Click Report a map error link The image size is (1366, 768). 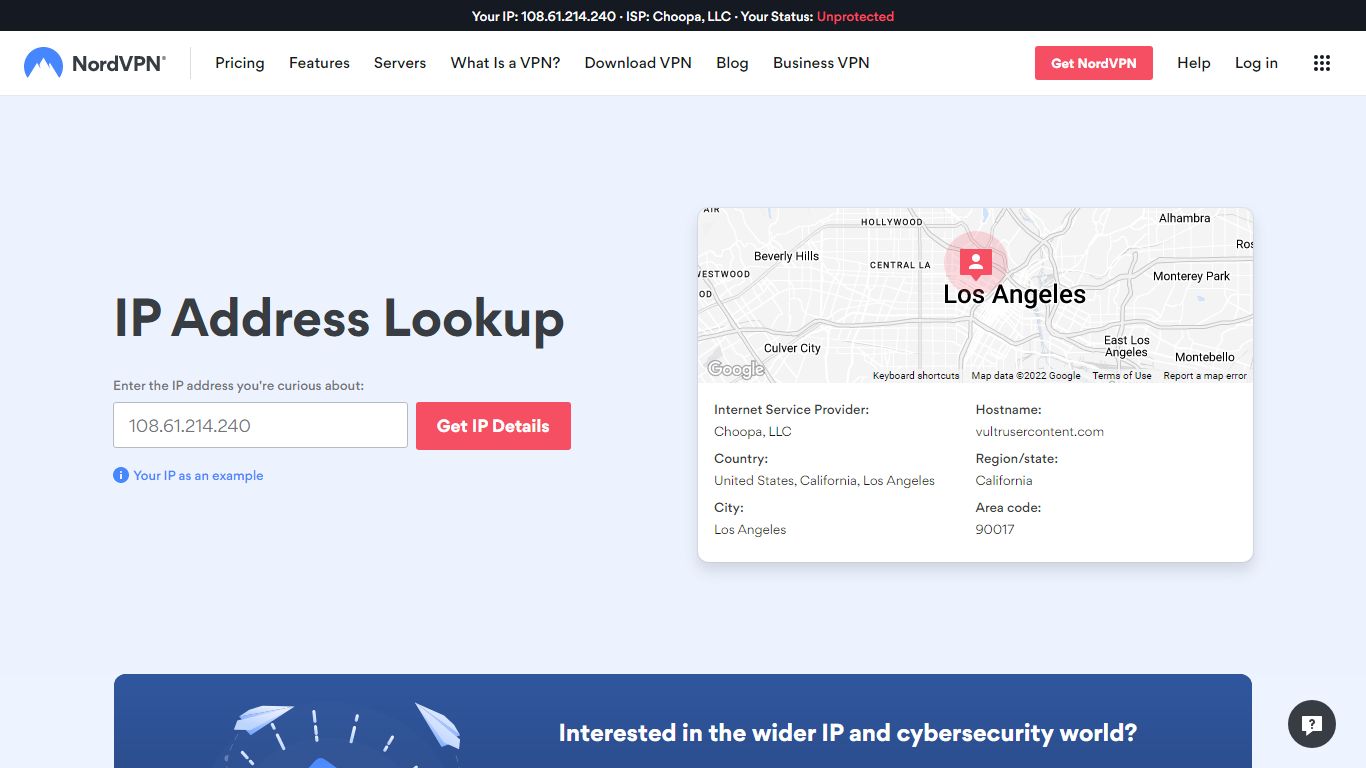point(1205,376)
